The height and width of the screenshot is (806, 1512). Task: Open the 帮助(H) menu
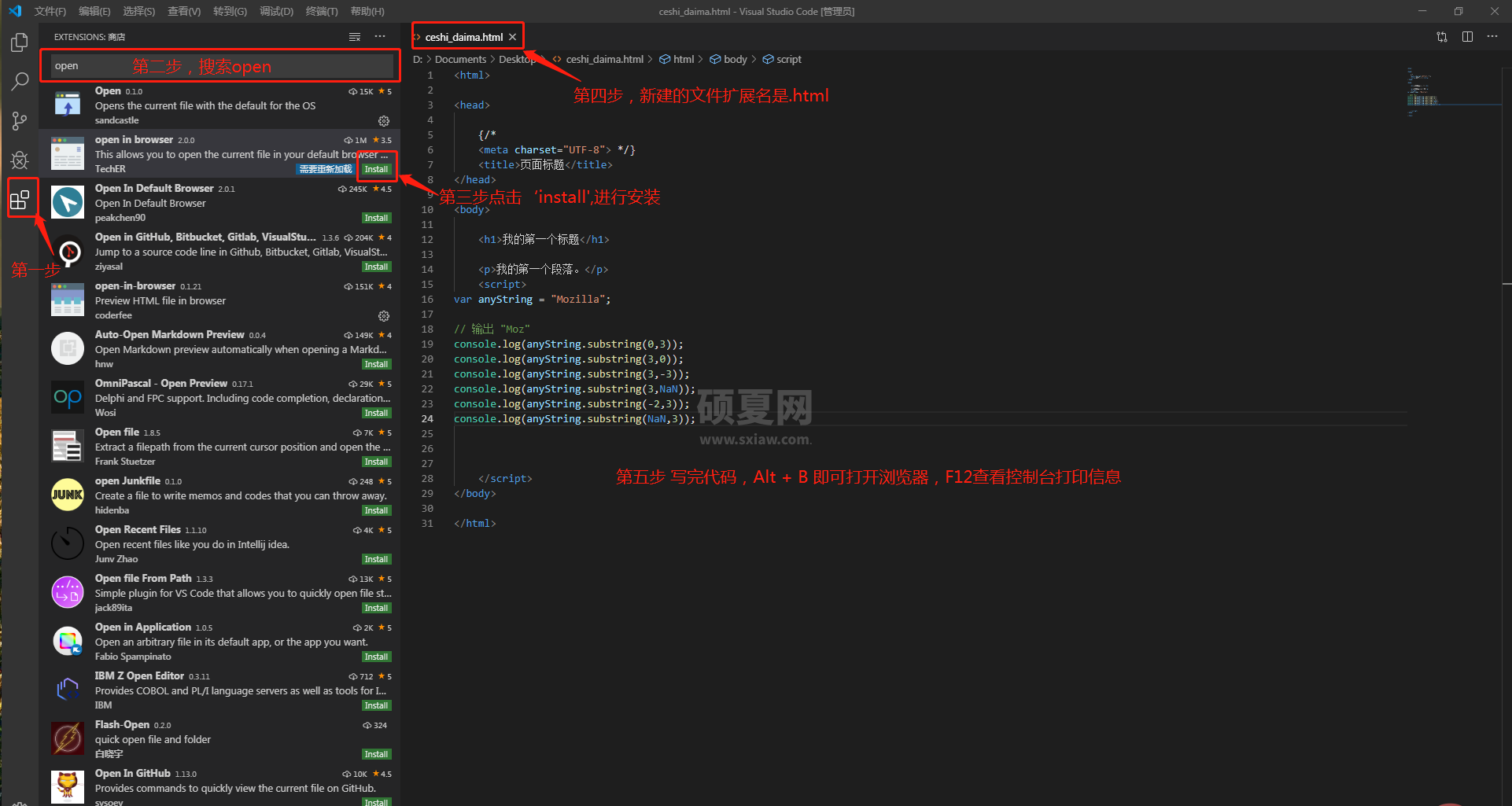point(367,11)
